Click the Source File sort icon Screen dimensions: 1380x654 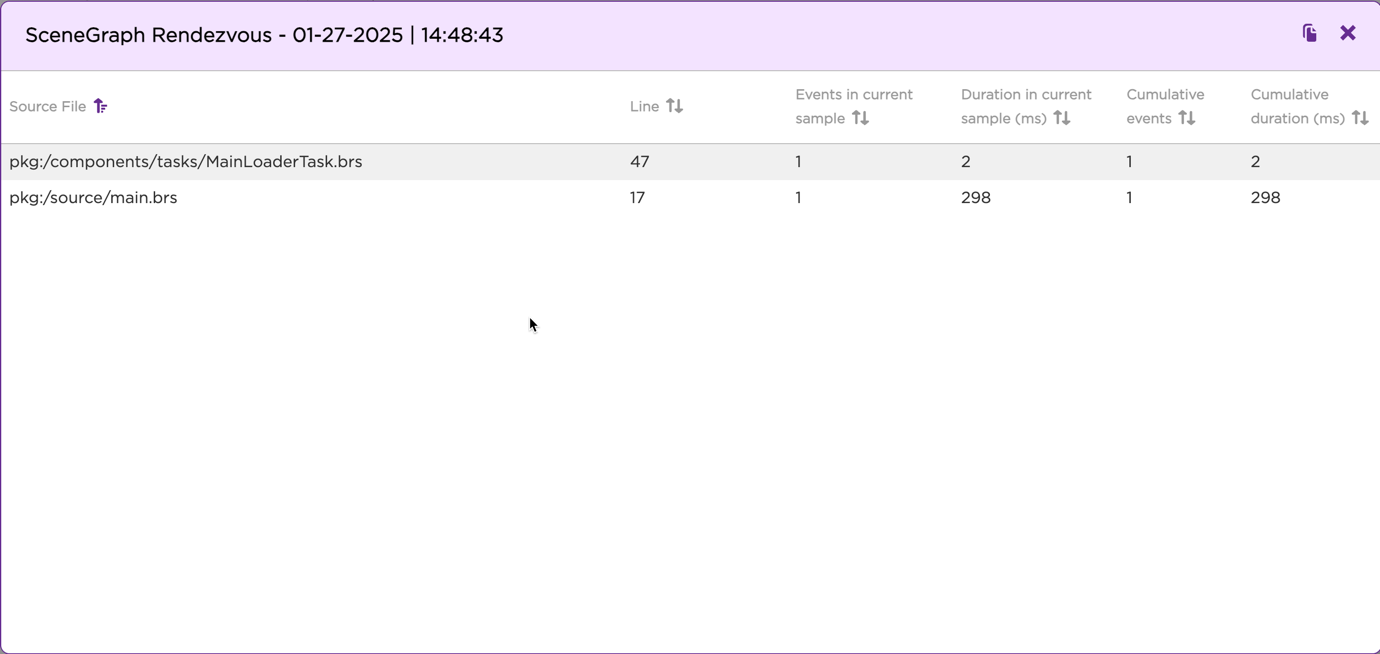100,106
